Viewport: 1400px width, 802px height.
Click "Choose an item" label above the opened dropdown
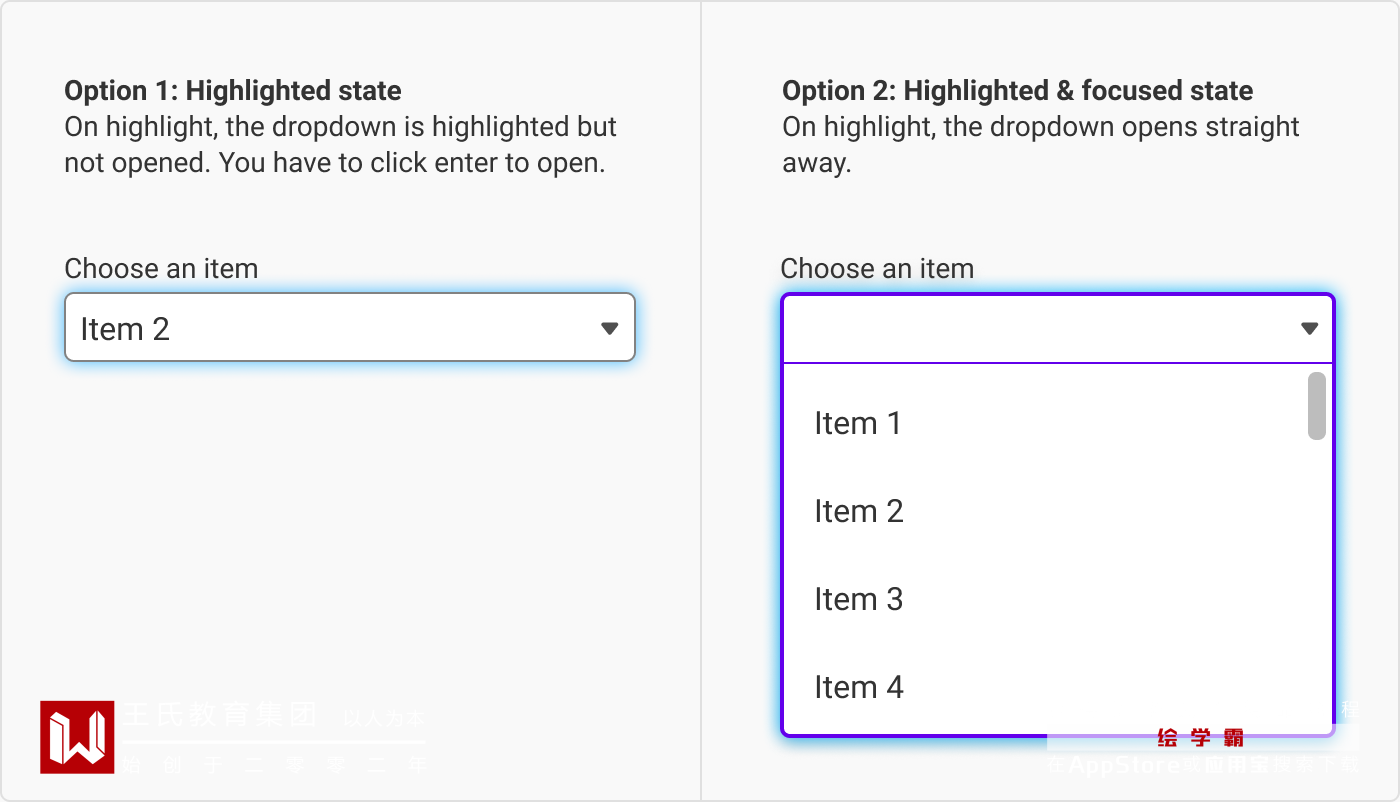click(x=877, y=269)
